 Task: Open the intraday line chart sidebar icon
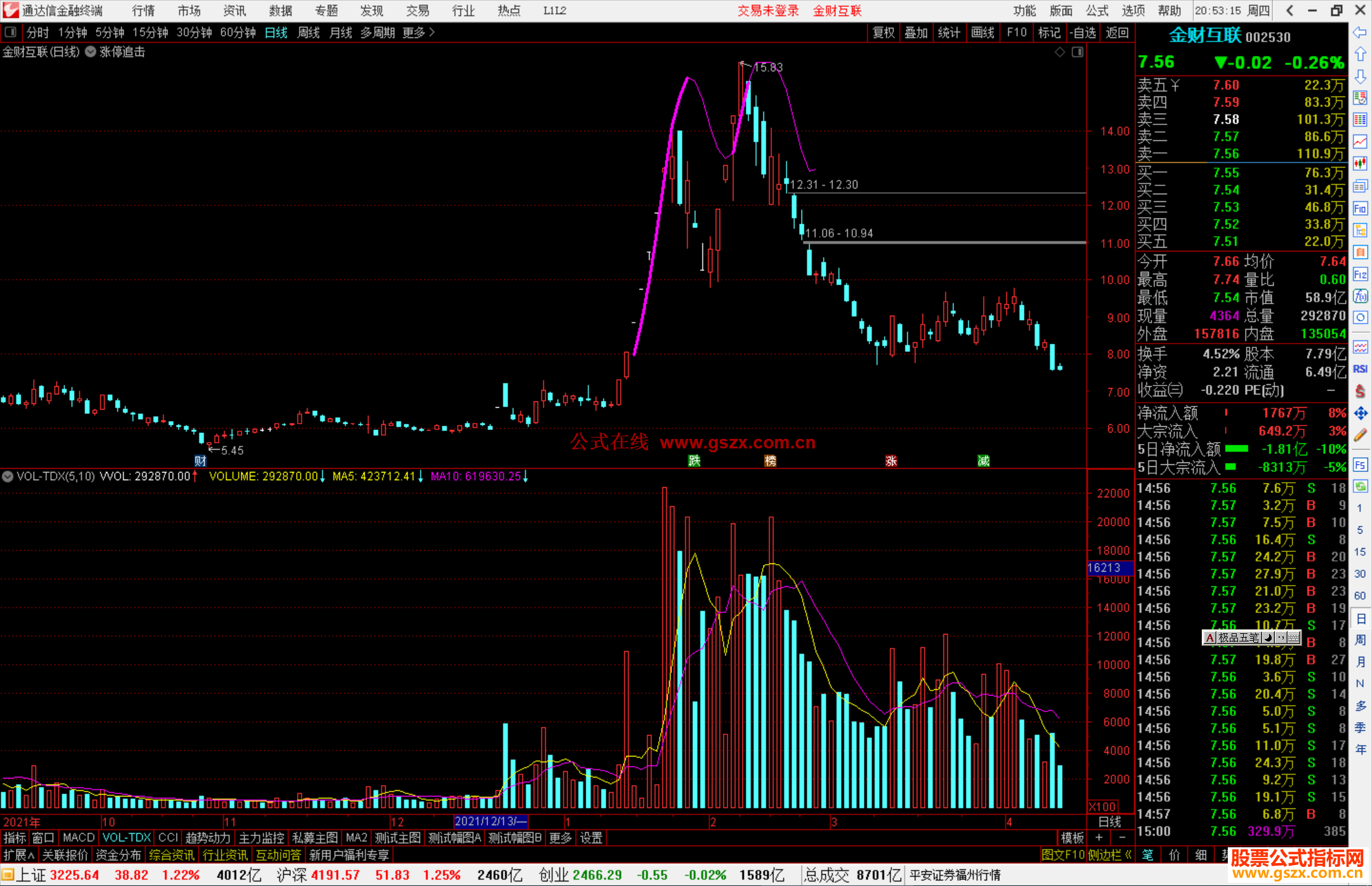click(1360, 142)
